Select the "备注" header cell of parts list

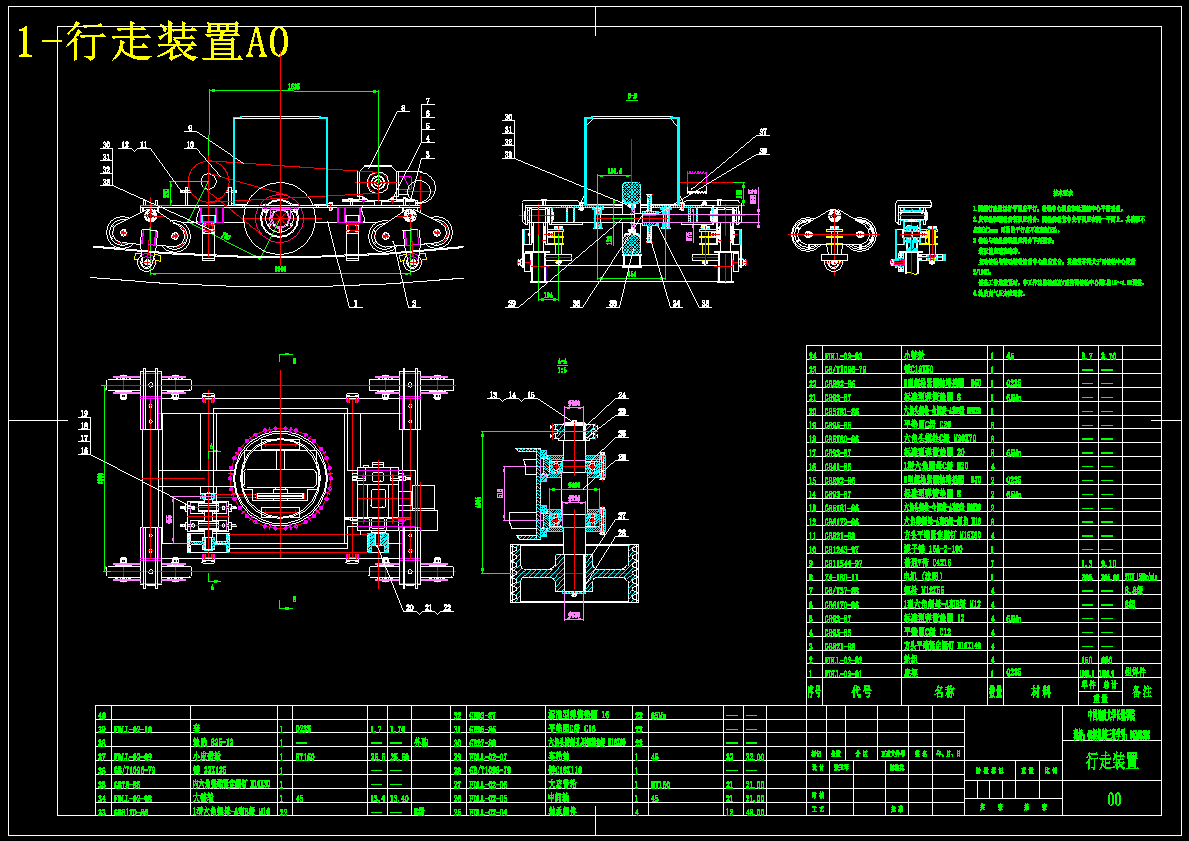point(1141,692)
